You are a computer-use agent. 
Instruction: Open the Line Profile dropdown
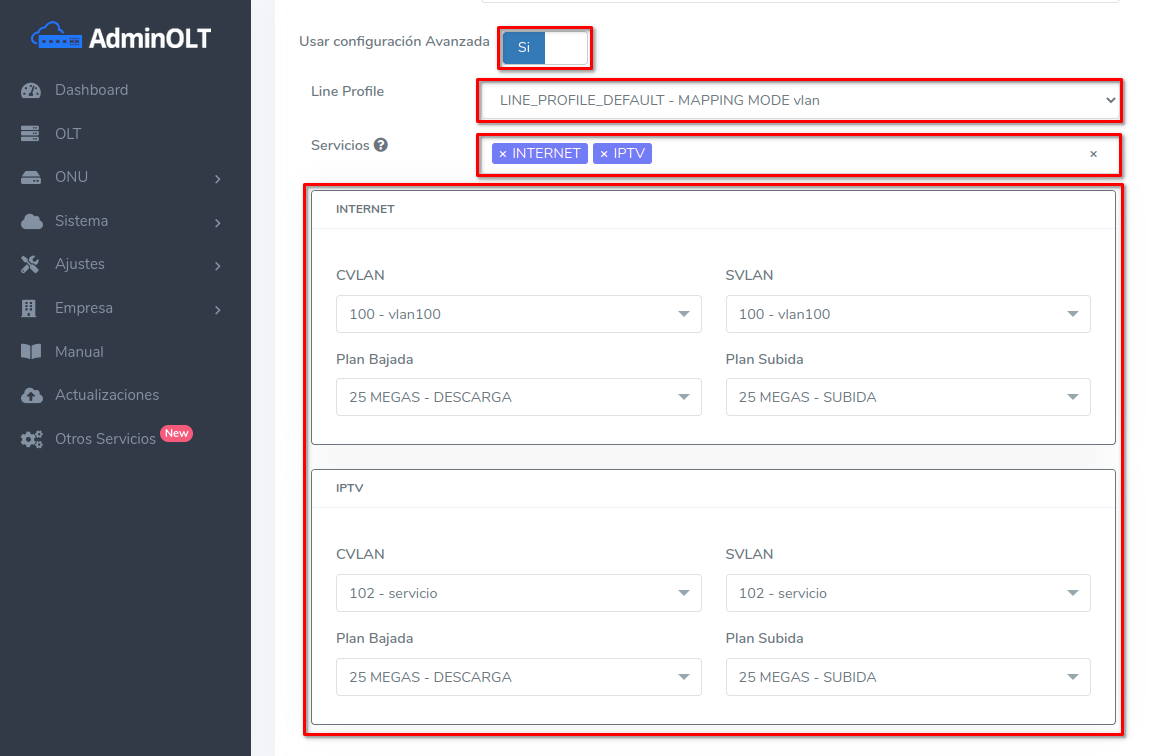click(797, 100)
